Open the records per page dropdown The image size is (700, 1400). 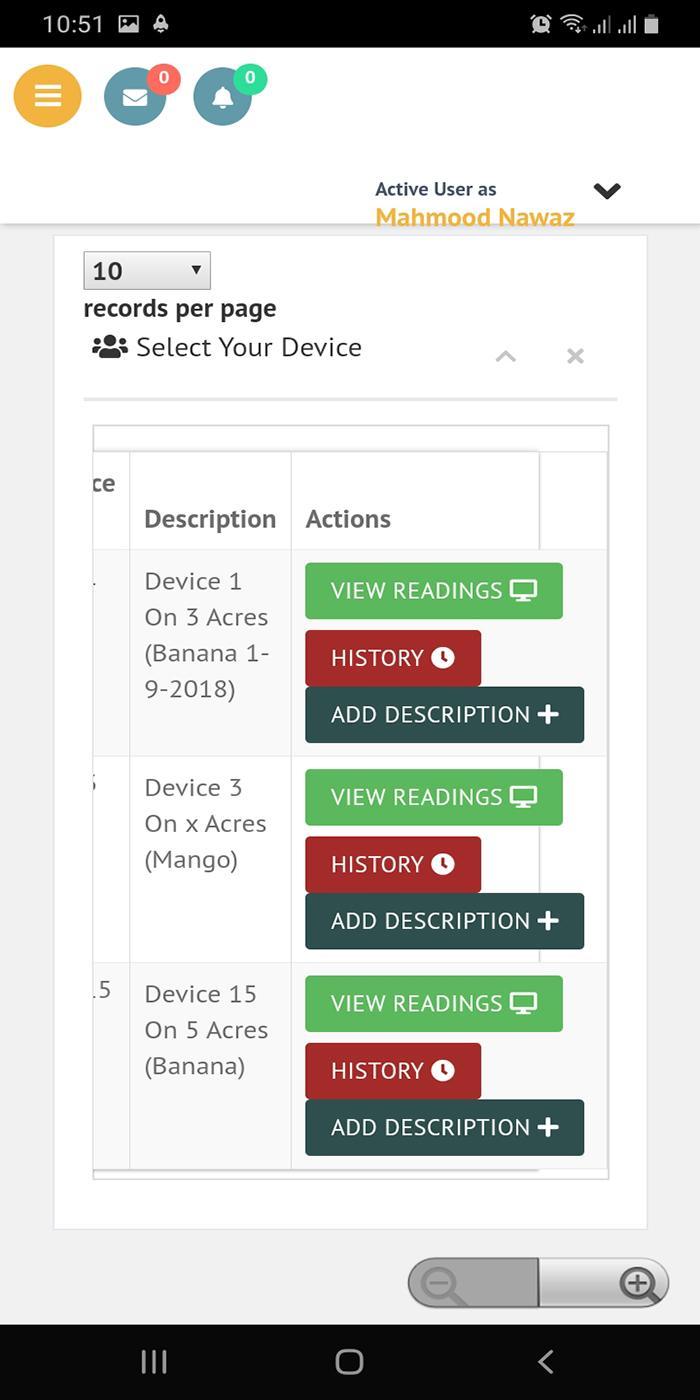pos(147,271)
